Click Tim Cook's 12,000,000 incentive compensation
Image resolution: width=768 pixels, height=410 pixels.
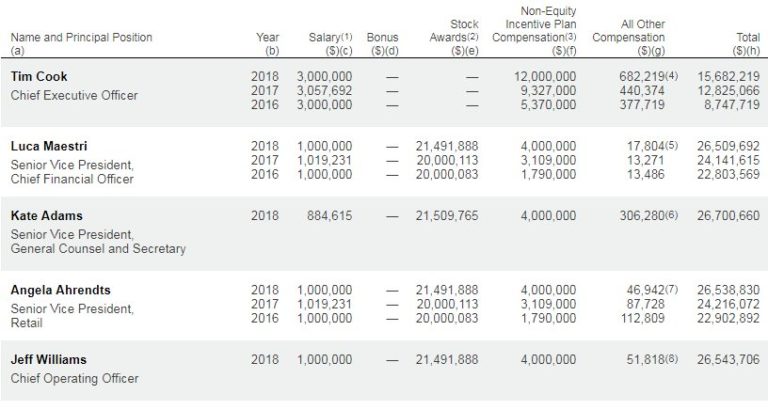coord(544,76)
